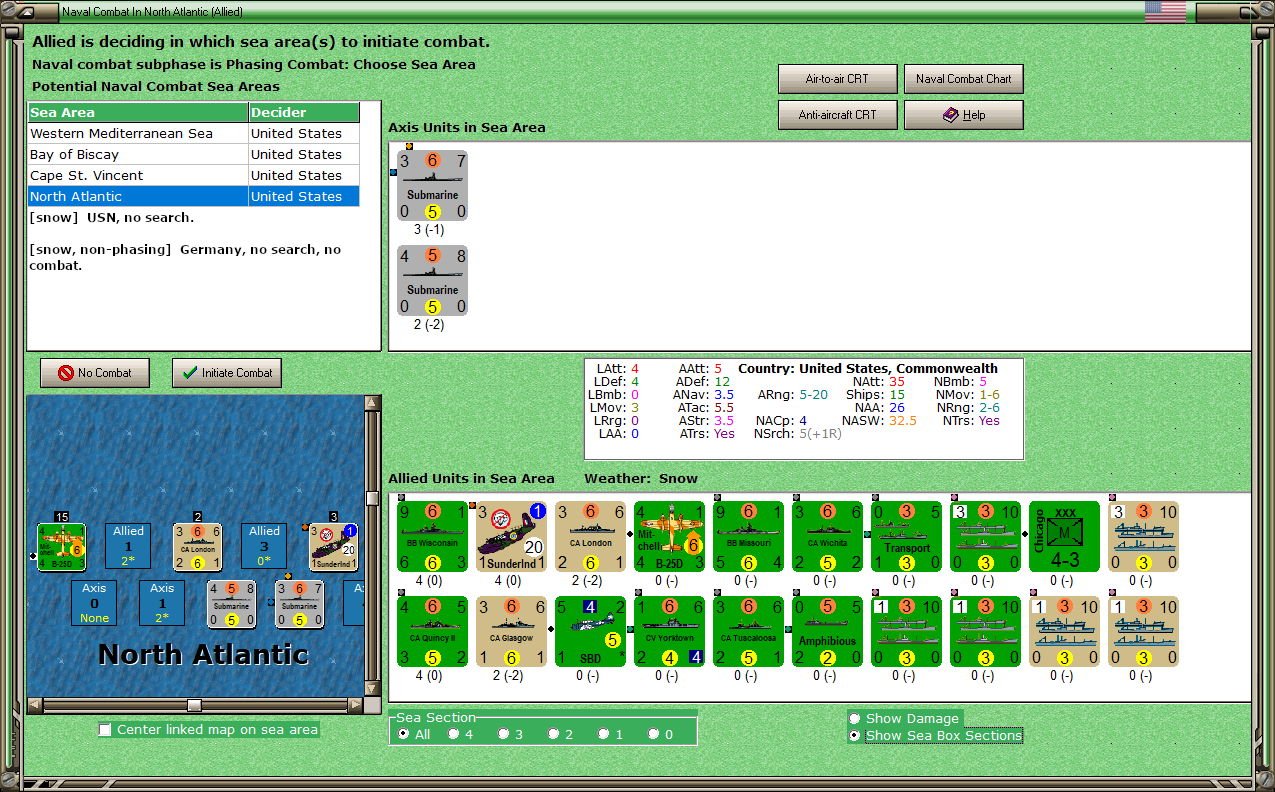Enable Center linked map on sea area
This screenshot has width=1275, height=792.
click(x=105, y=730)
